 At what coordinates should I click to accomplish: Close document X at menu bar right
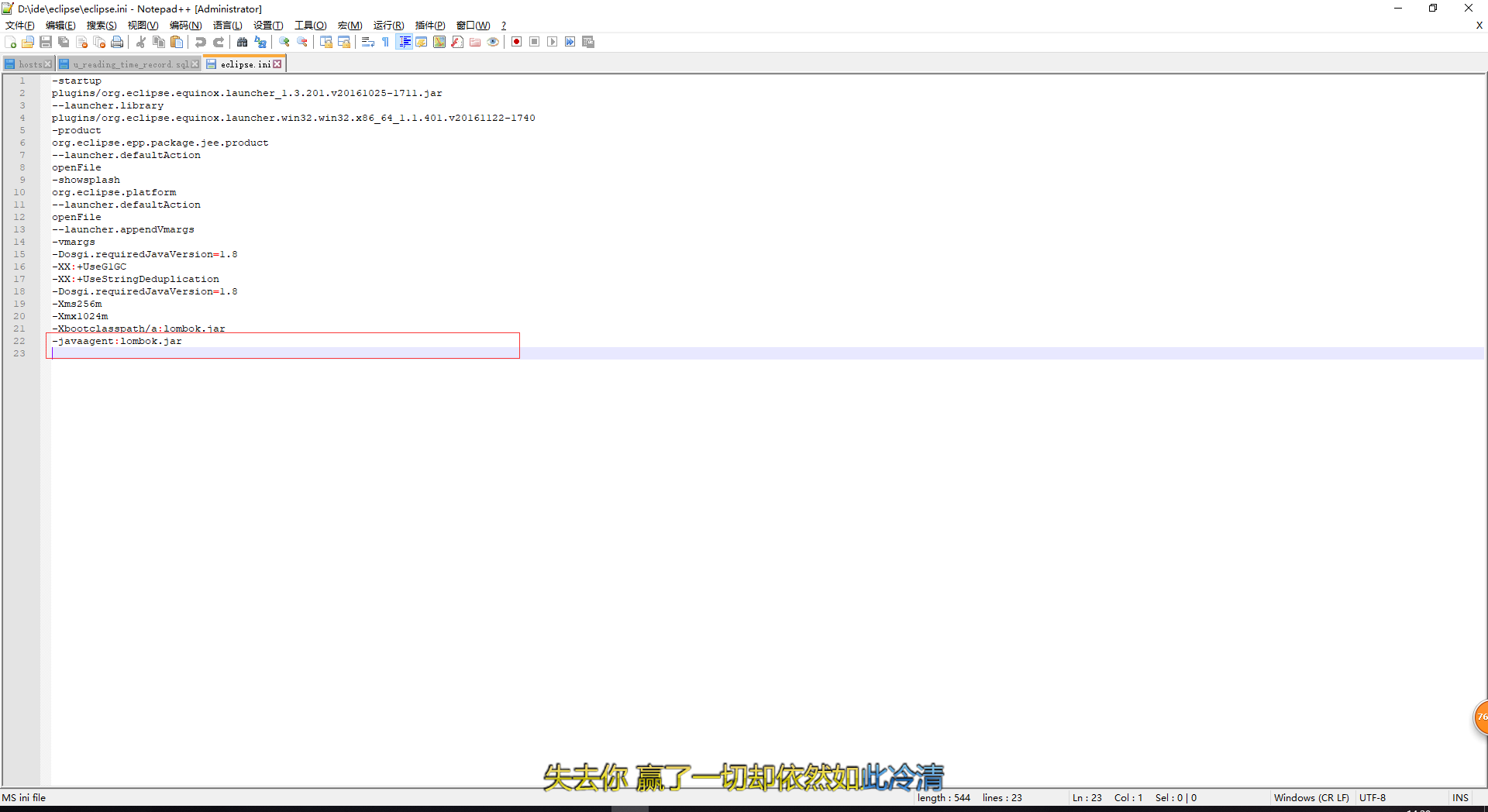click(x=1479, y=26)
